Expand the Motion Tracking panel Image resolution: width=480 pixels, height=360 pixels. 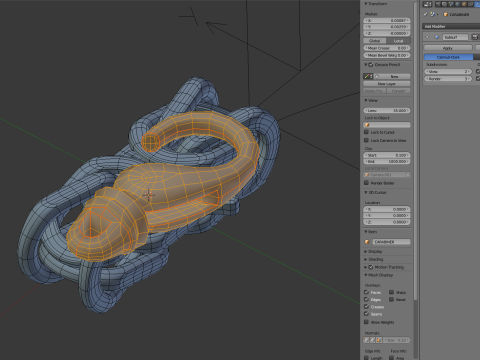pyautogui.click(x=366, y=267)
